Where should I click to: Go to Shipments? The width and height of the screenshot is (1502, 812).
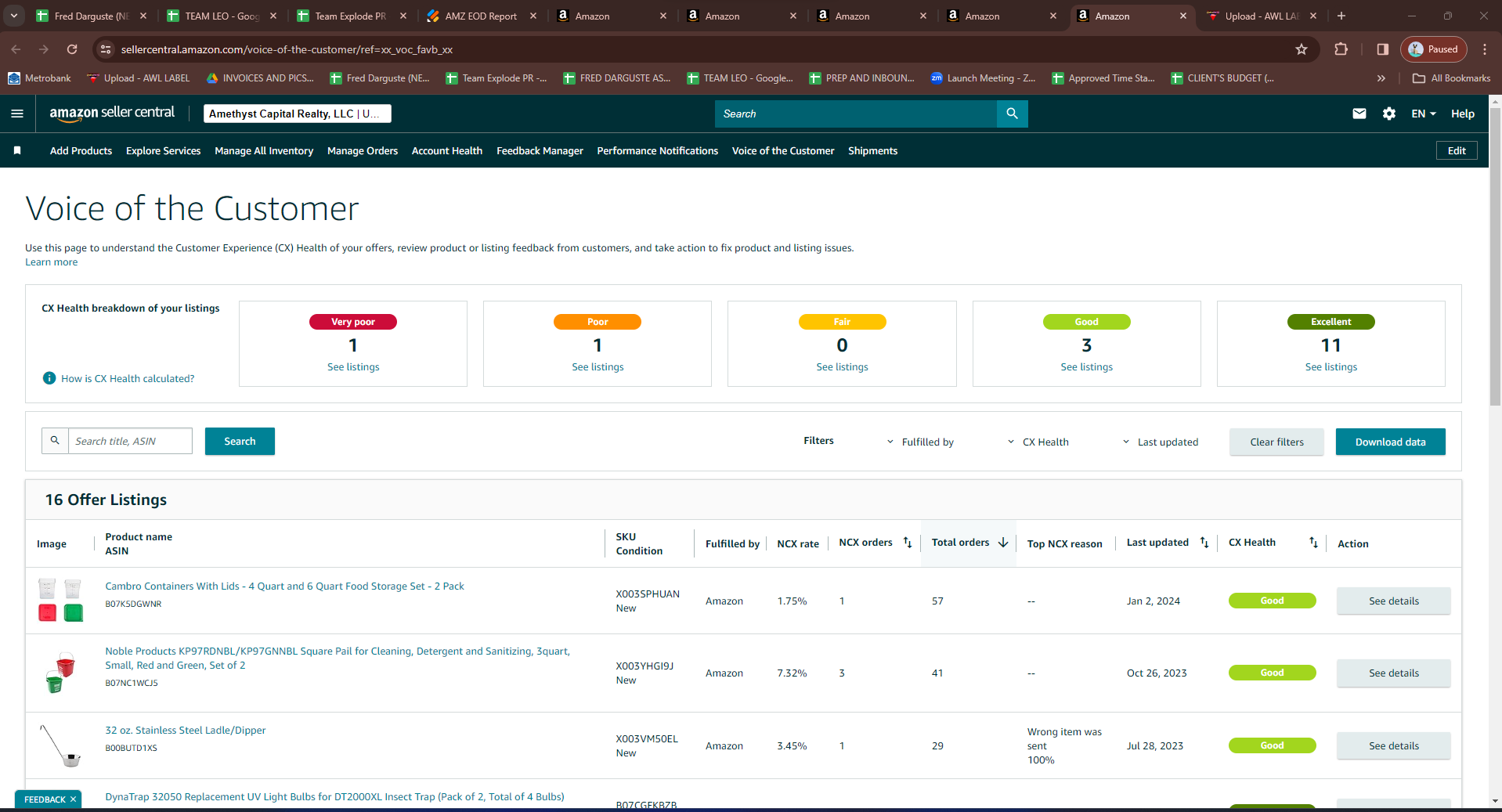pyautogui.click(x=872, y=150)
